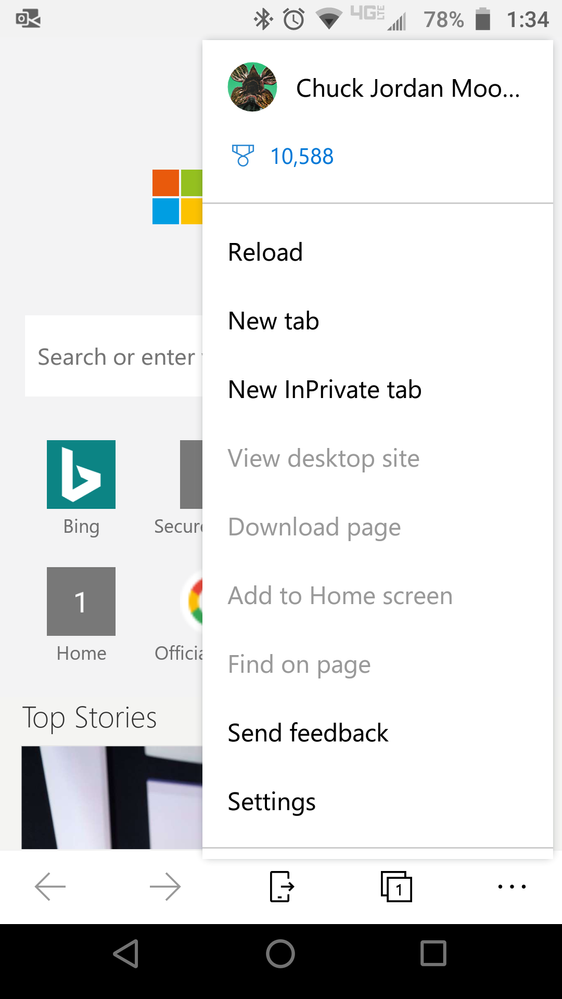The width and height of the screenshot is (562, 999).
Task: Tap the Chuck Jordan Moo... account name
Action: [x=408, y=88]
